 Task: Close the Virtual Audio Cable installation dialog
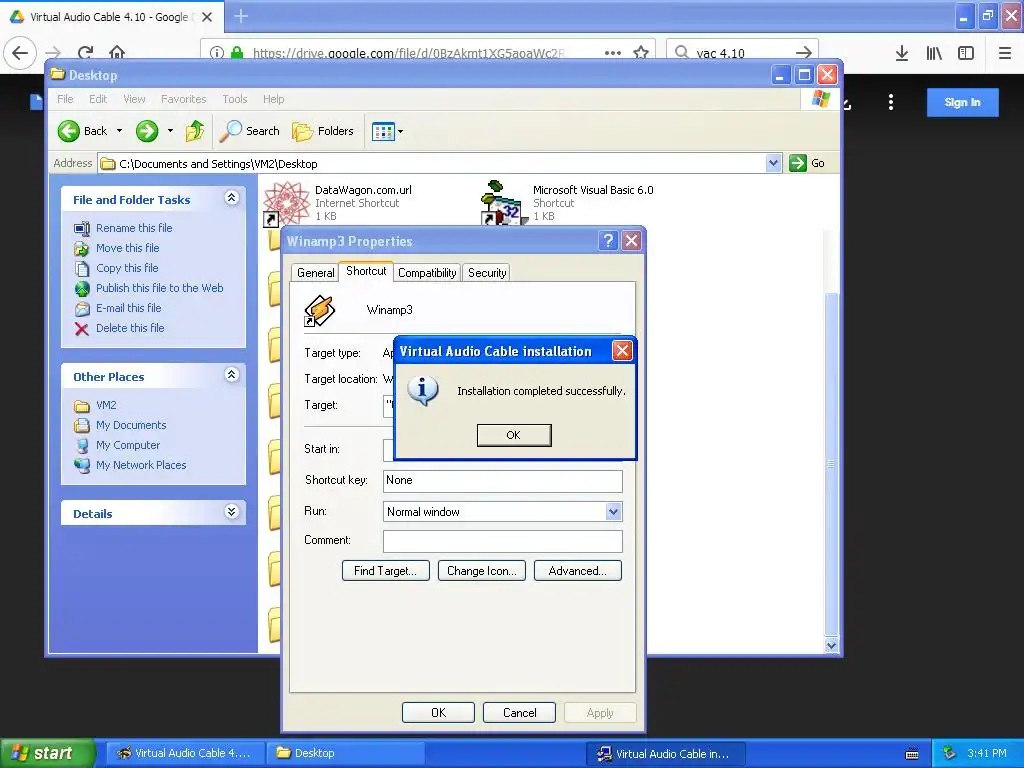pos(622,351)
